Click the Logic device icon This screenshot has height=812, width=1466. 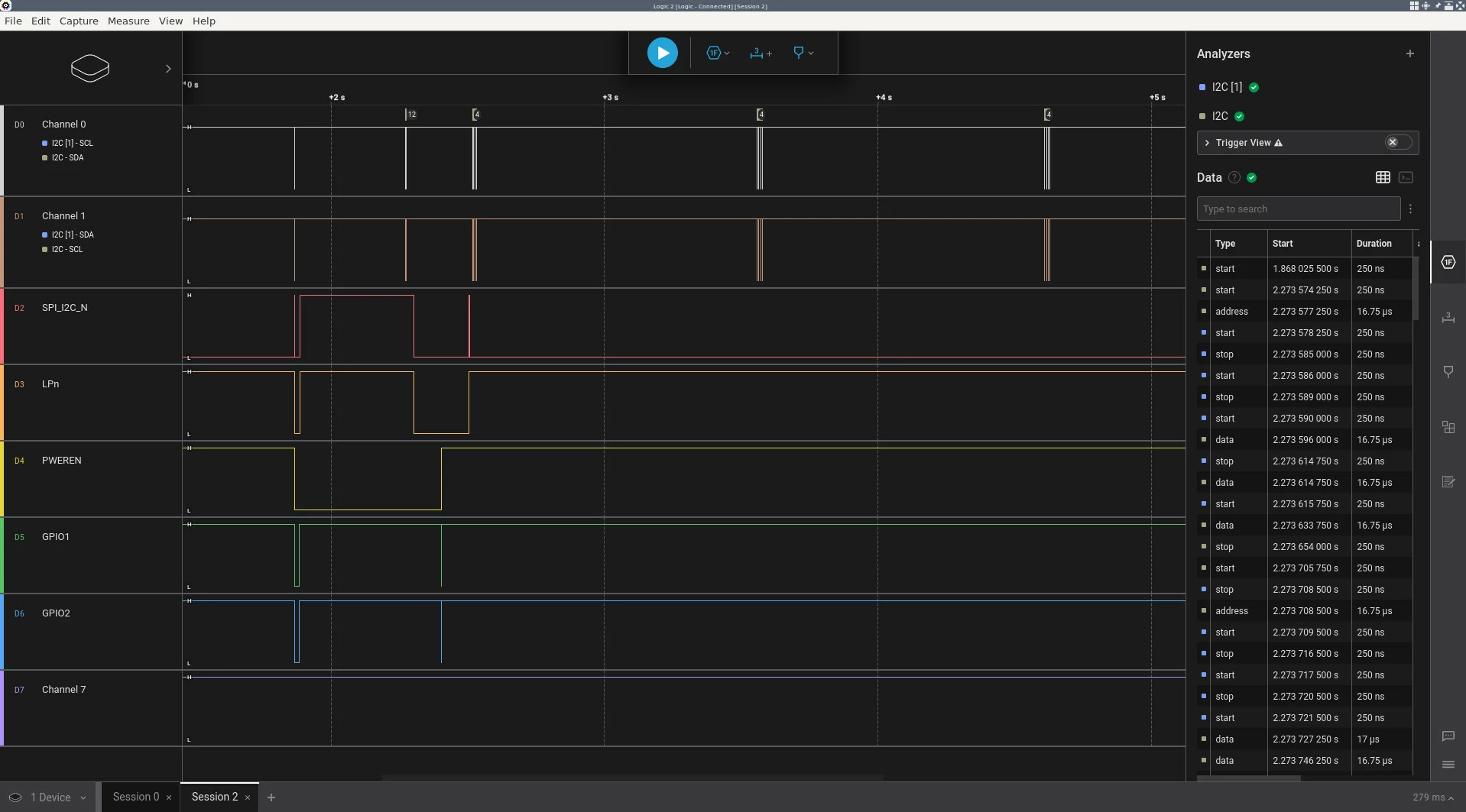point(90,68)
